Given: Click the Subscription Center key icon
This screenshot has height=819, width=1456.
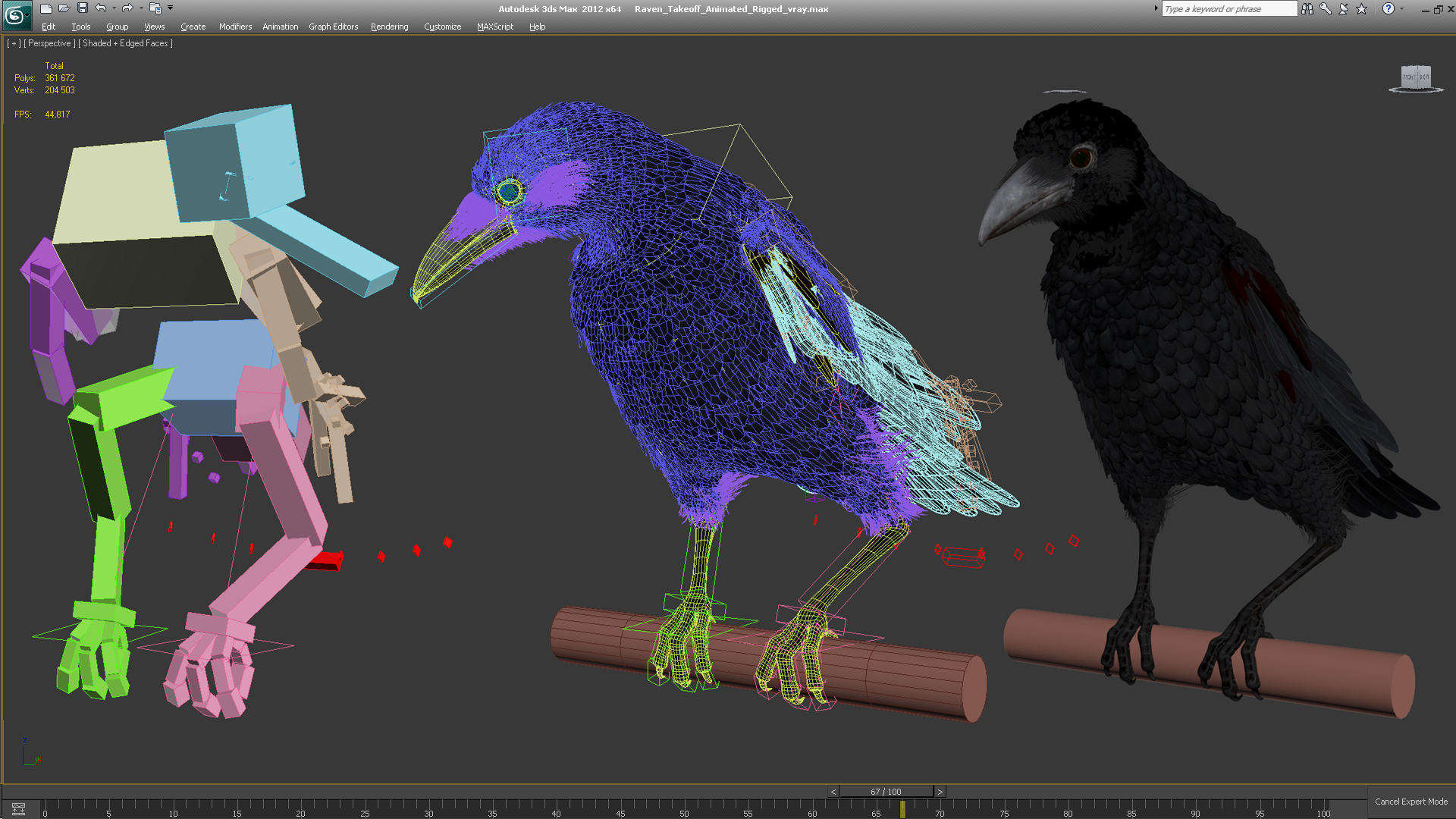Looking at the screenshot, I should (x=1326, y=8).
